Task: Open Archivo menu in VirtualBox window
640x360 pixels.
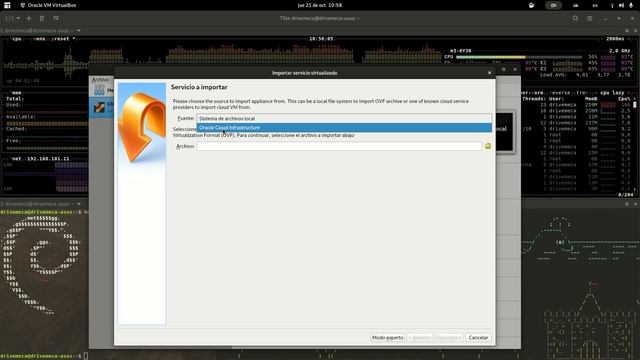Action: coord(100,80)
